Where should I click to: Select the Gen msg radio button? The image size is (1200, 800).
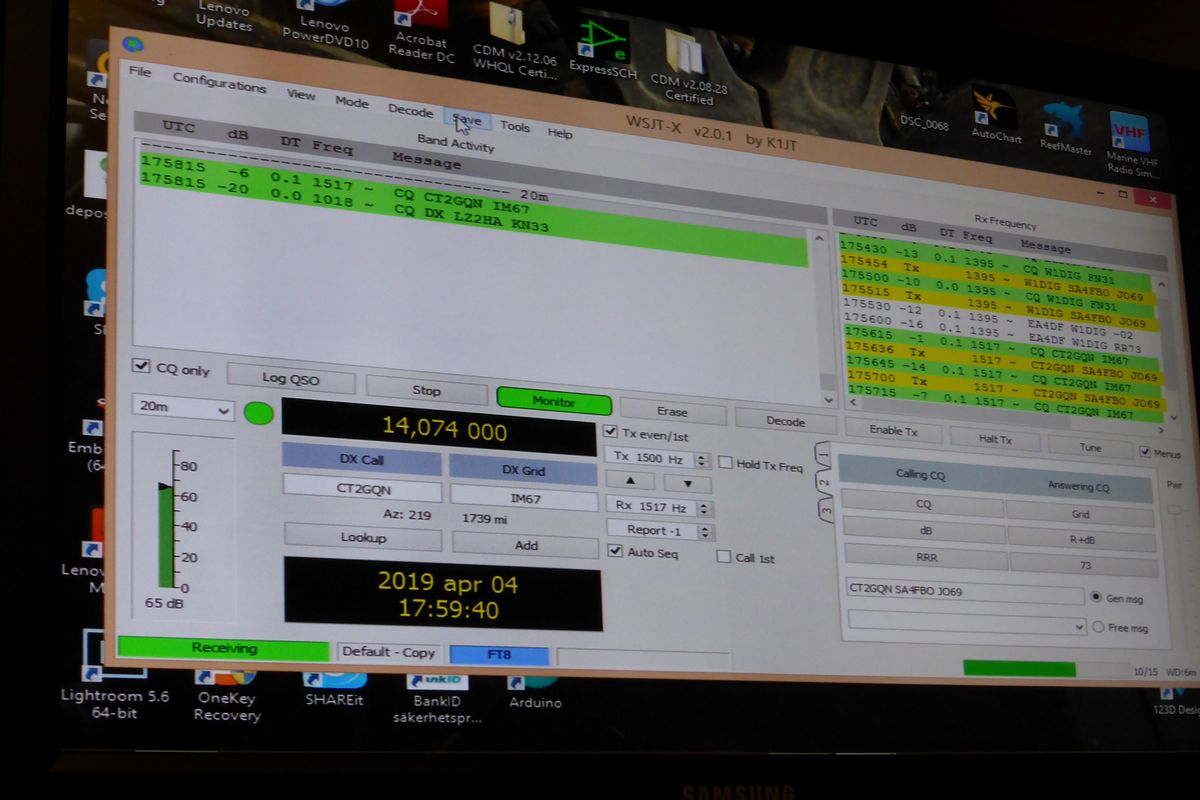pos(1096,597)
